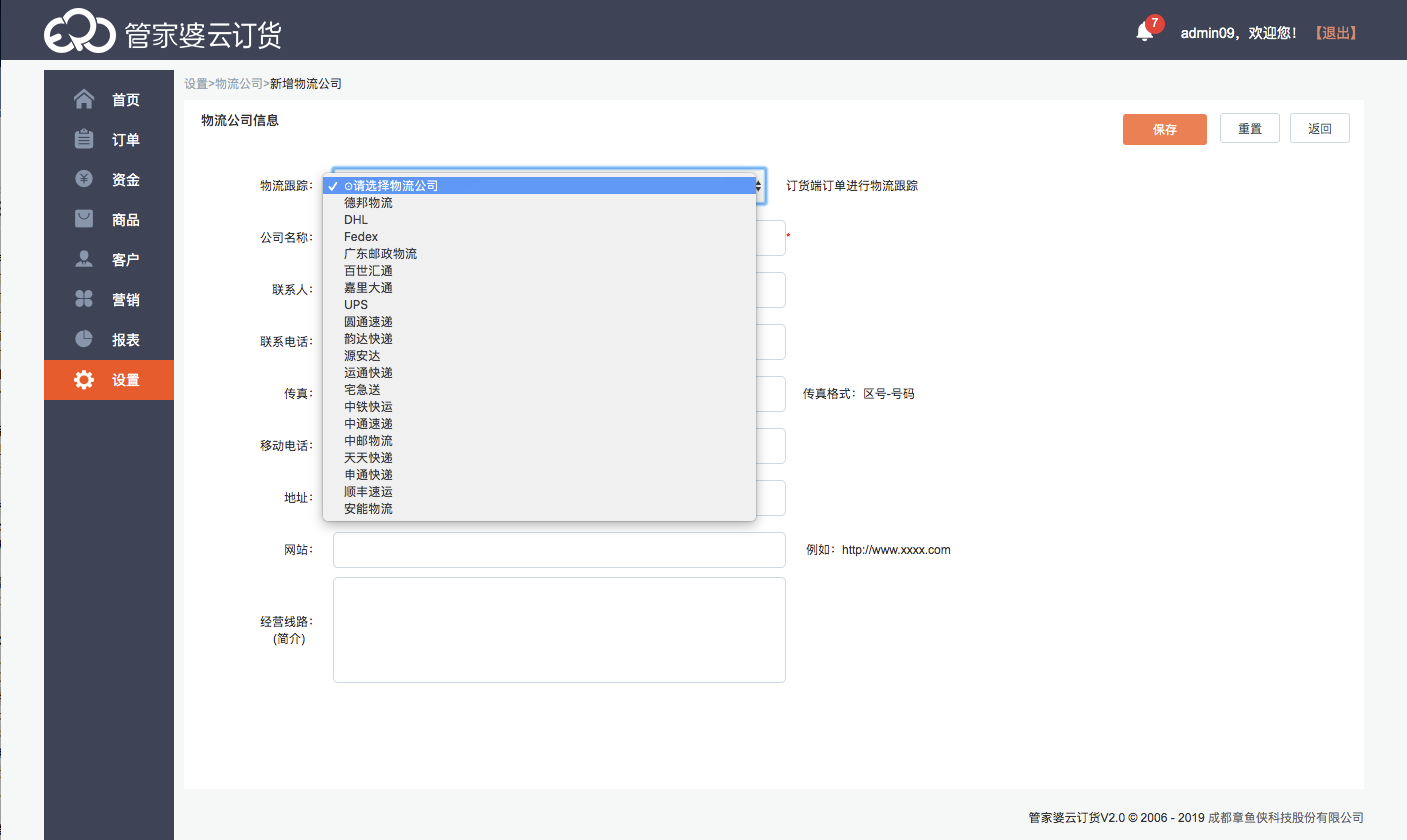Choose 德邦物流 from the dropdown list
1407x840 pixels.
pyautogui.click(x=539, y=203)
